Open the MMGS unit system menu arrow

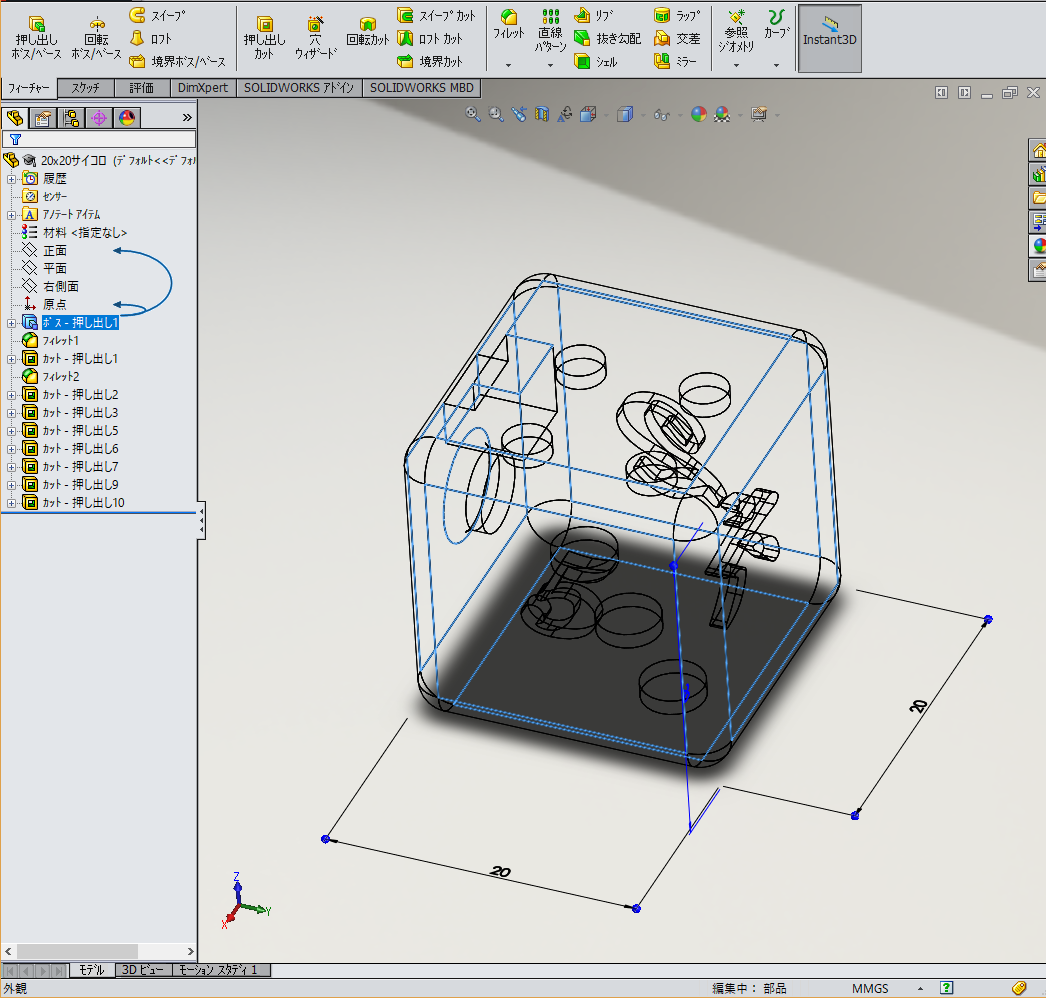click(921, 989)
